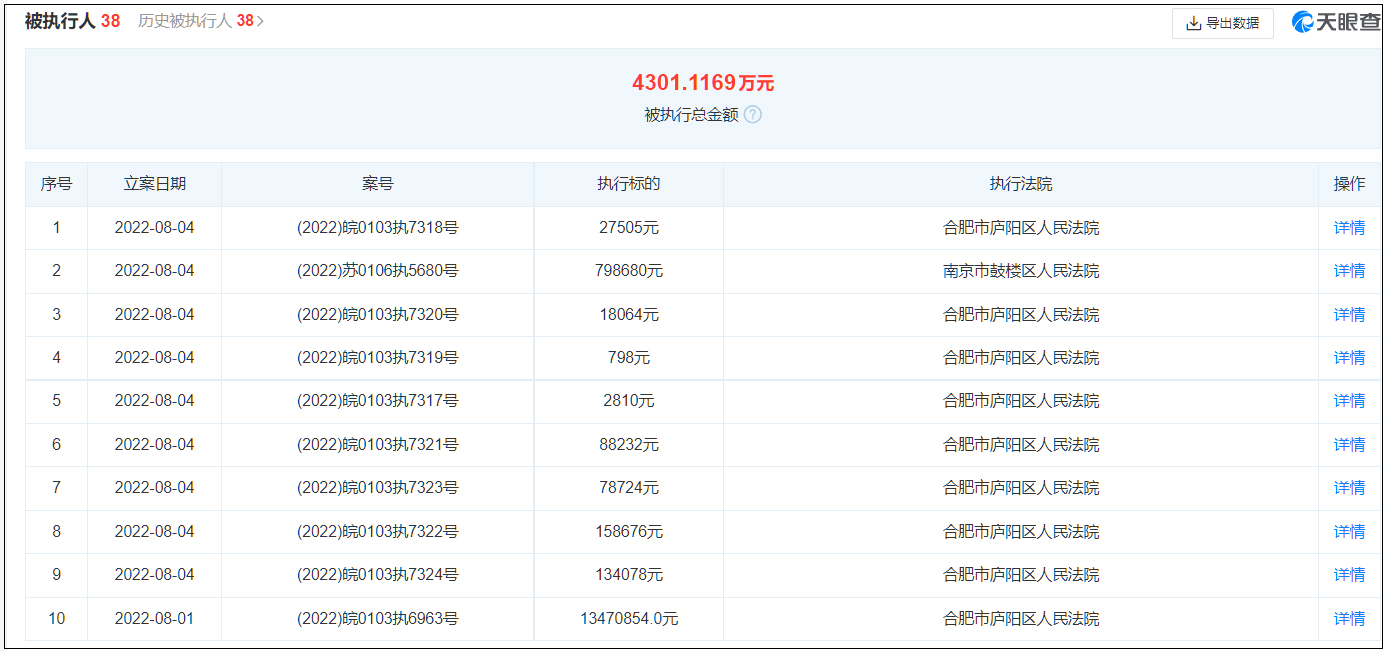This screenshot has width=1386, height=651.
Task: Click the 案号 column header
Action: point(378,184)
